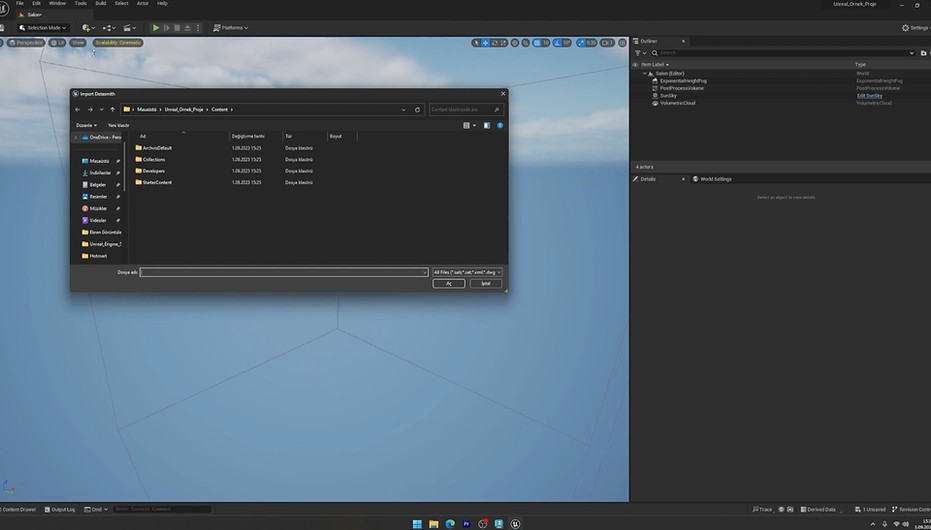Open the Tools menu
This screenshot has height=530, width=931.
(80, 4)
